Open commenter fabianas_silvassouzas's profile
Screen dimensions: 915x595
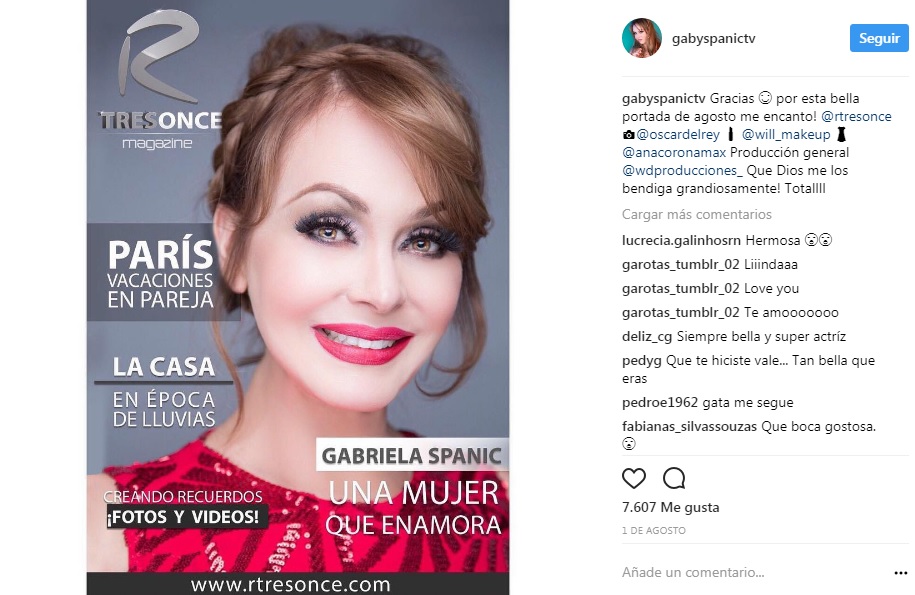coord(689,426)
